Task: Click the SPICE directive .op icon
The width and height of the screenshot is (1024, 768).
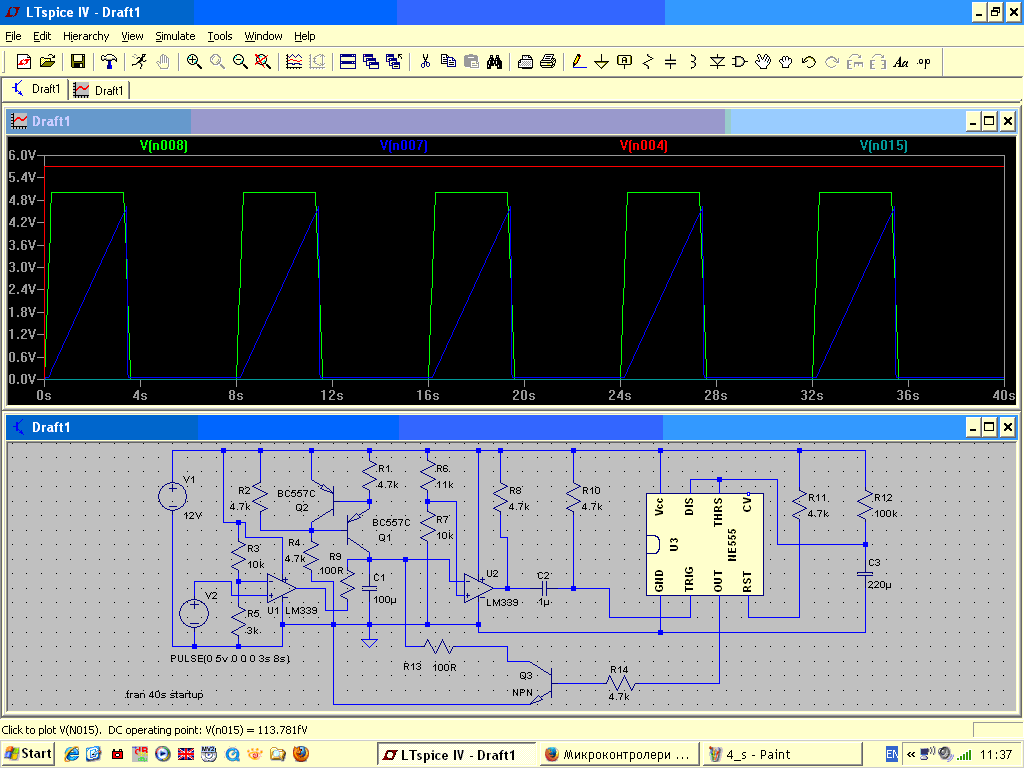Action: pos(923,61)
